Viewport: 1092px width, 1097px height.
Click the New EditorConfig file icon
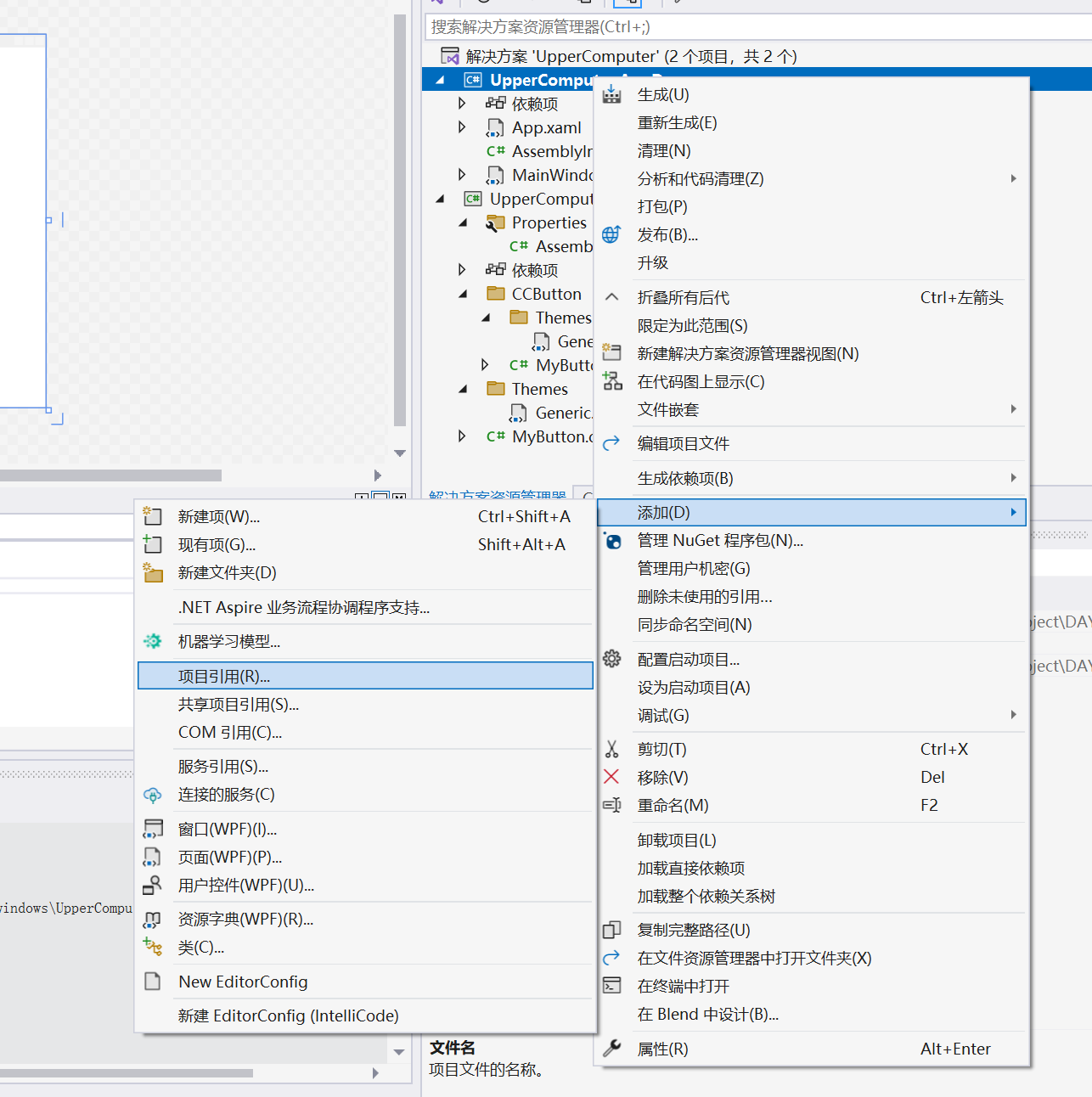(153, 982)
